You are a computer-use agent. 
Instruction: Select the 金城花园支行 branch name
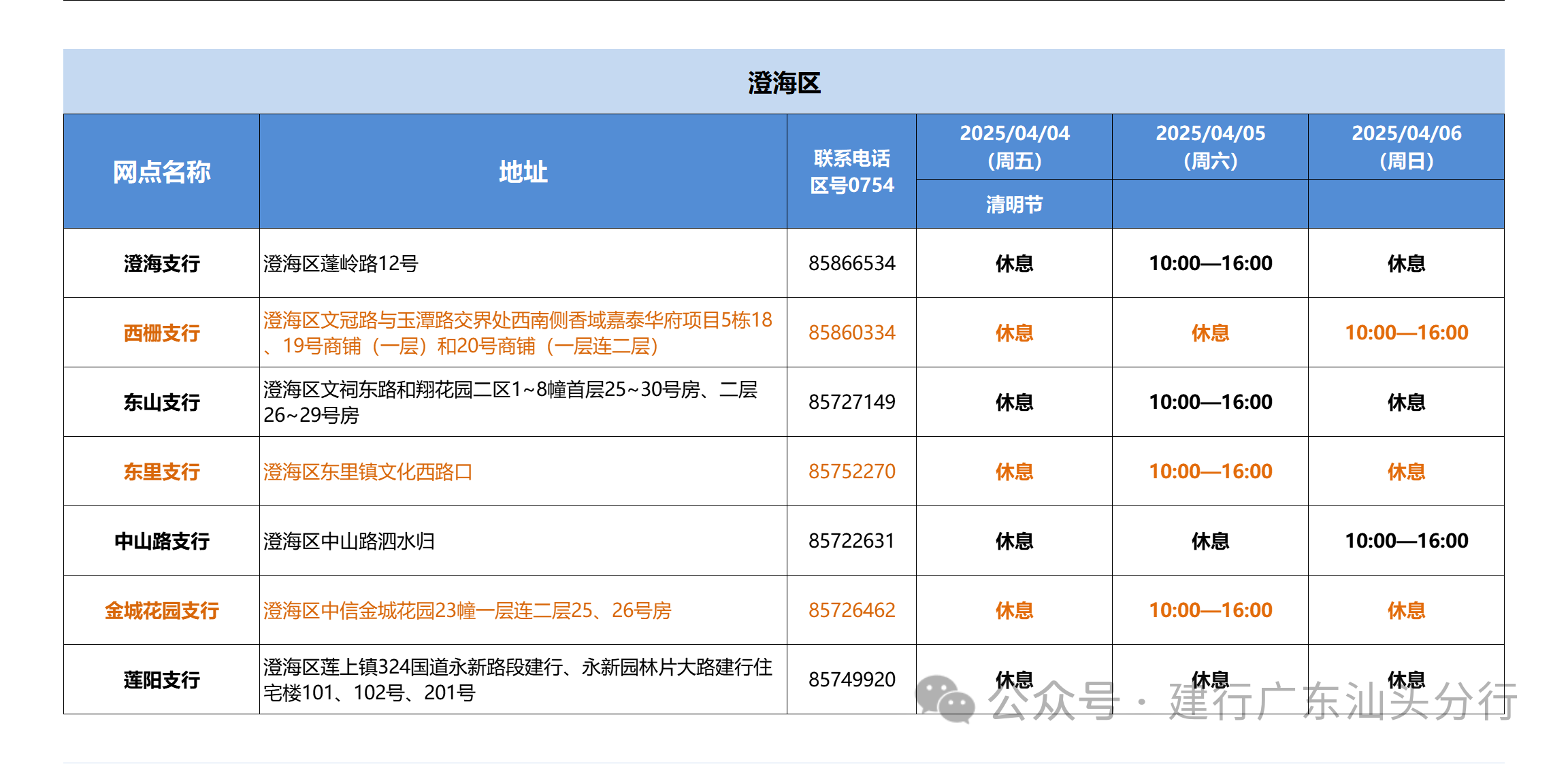tap(161, 610)
